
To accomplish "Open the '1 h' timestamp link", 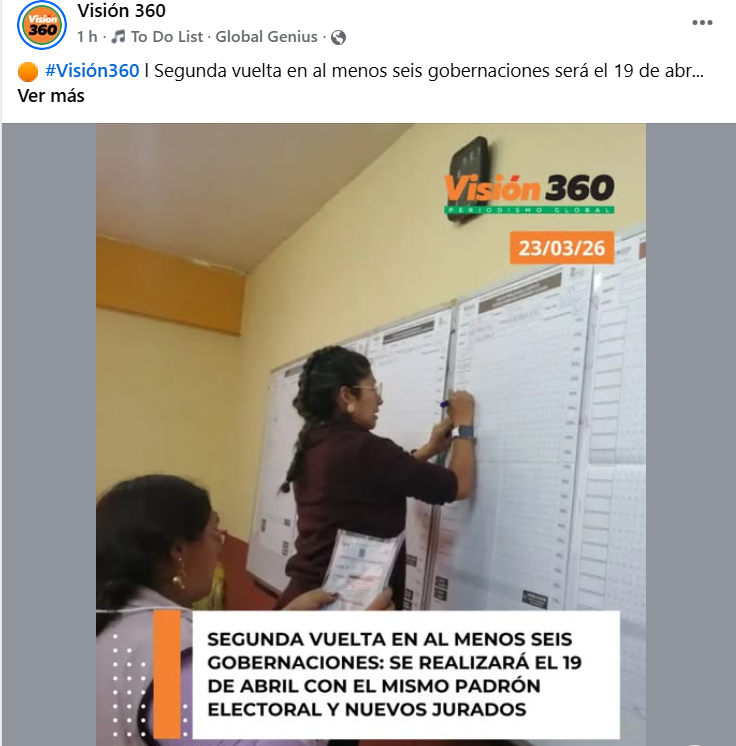I will click(x=87, y=37).
